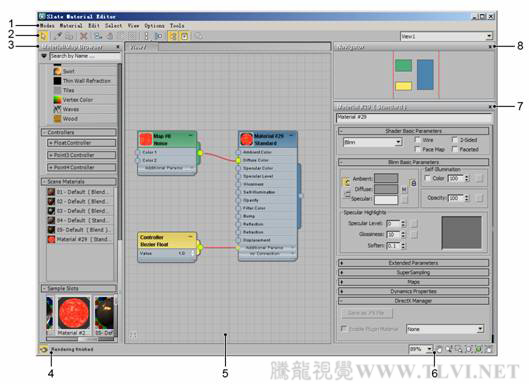Collapse the Scene Materials group
Viewport: 529px width, 384px height.
click(79, 182)
